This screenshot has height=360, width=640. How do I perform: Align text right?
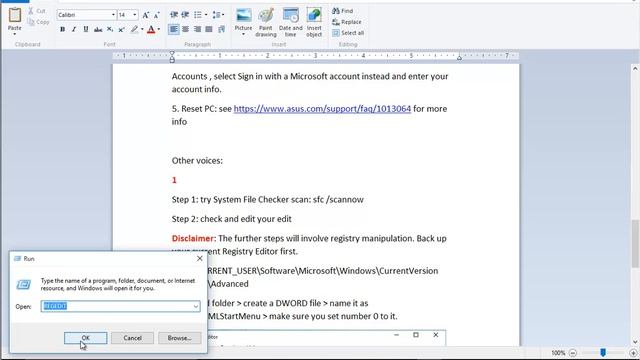coord(198,29)
